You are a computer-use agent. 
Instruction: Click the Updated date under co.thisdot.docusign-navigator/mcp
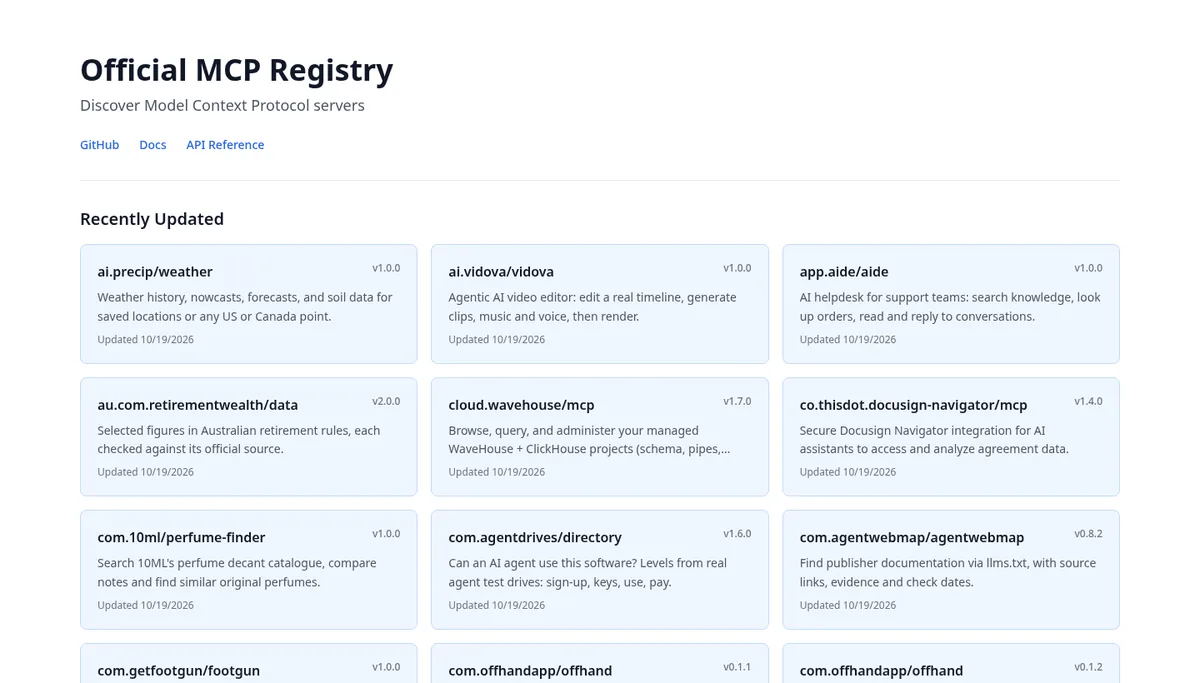tap(848, 472)
